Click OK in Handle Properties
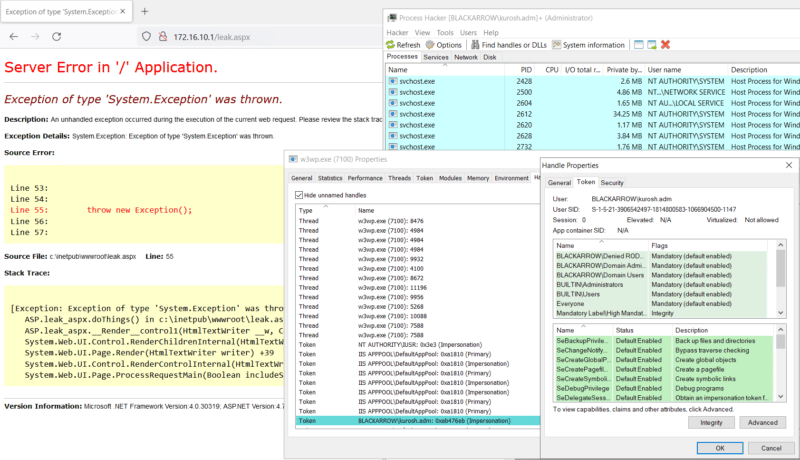The width and height of the screenshot is (800, 460). click(720, 448)
